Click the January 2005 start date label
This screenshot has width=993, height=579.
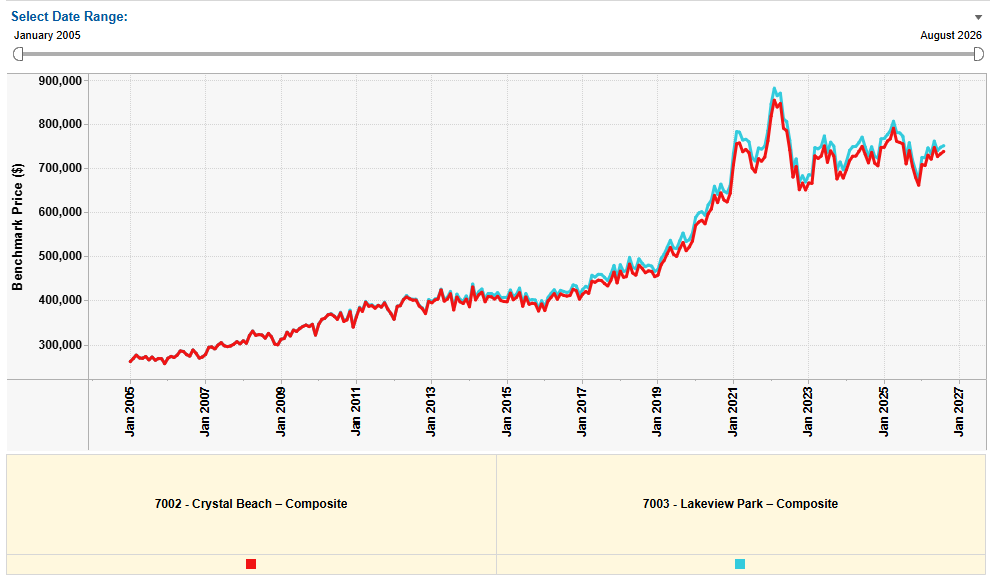click(x=47, y=35)
